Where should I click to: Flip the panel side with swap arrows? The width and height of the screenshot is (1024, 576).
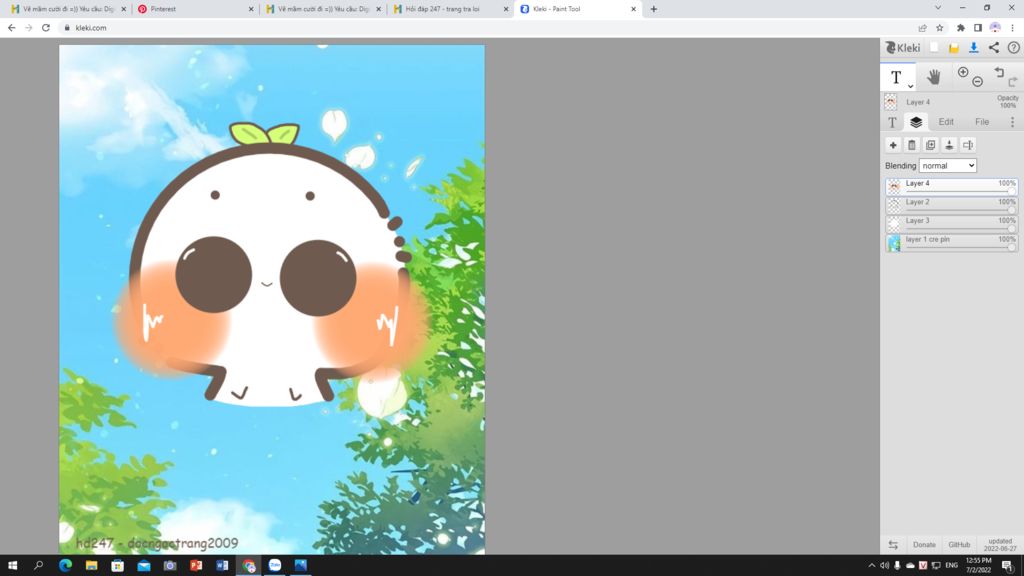pyautogui.click(x=893, y=545)
